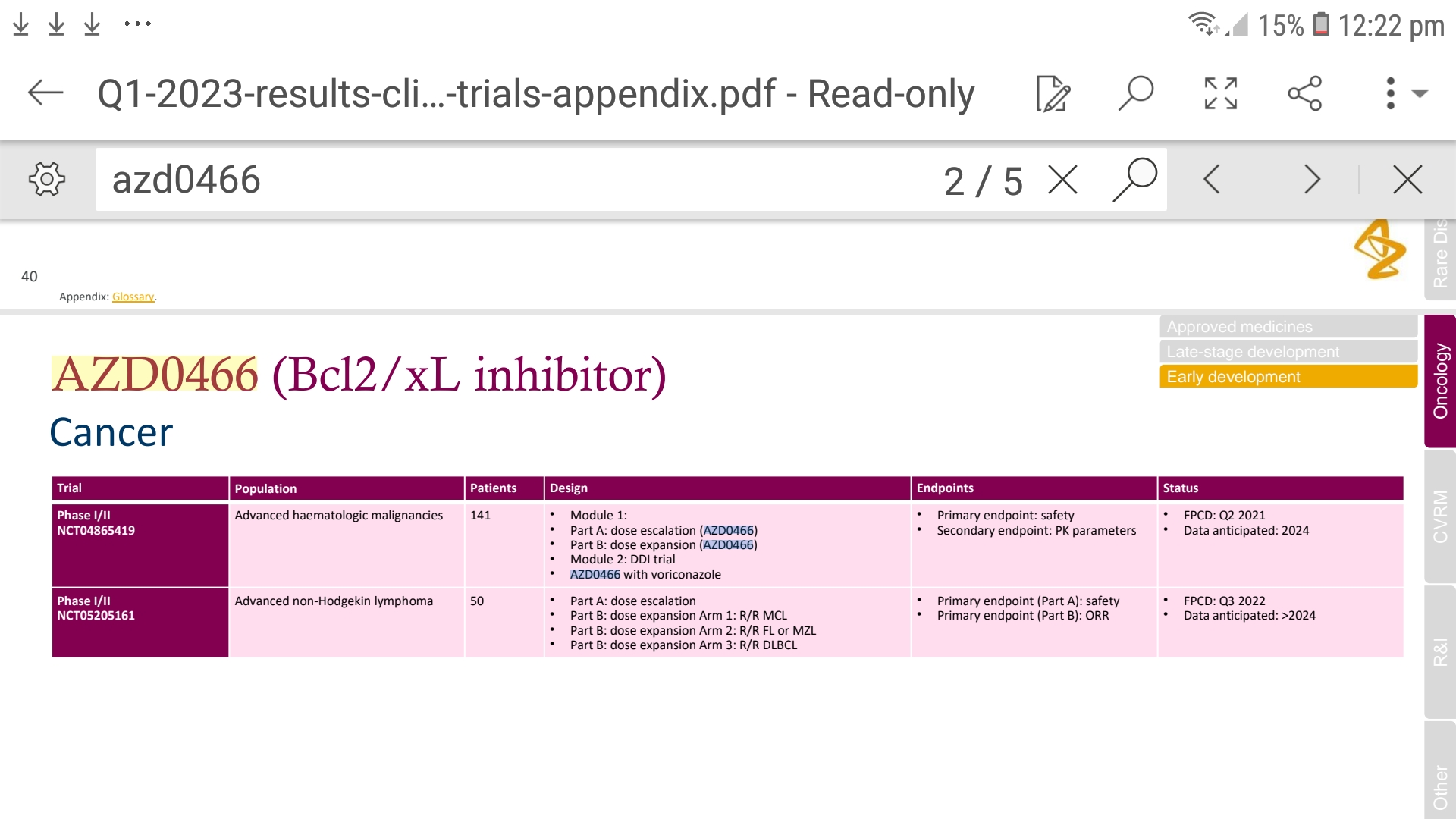Clear the azd0466 search text

(x=1062, y=180)
